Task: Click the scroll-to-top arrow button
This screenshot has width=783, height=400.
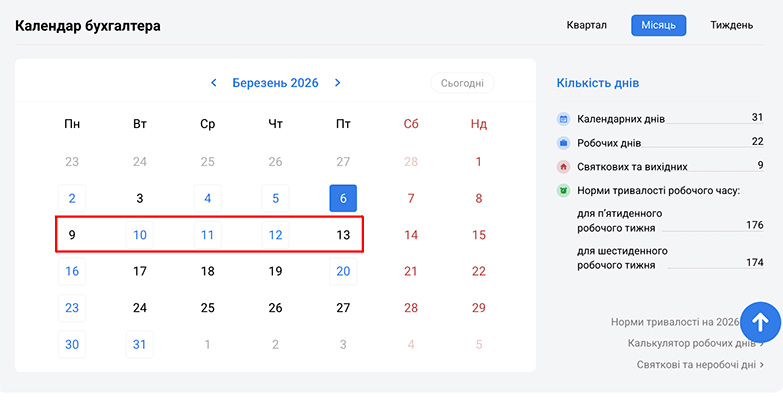Action: (759, 322)
